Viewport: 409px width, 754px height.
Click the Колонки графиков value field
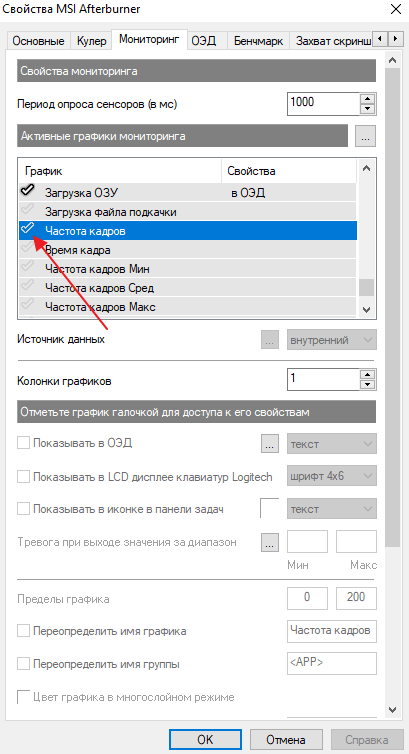[323, 380]
